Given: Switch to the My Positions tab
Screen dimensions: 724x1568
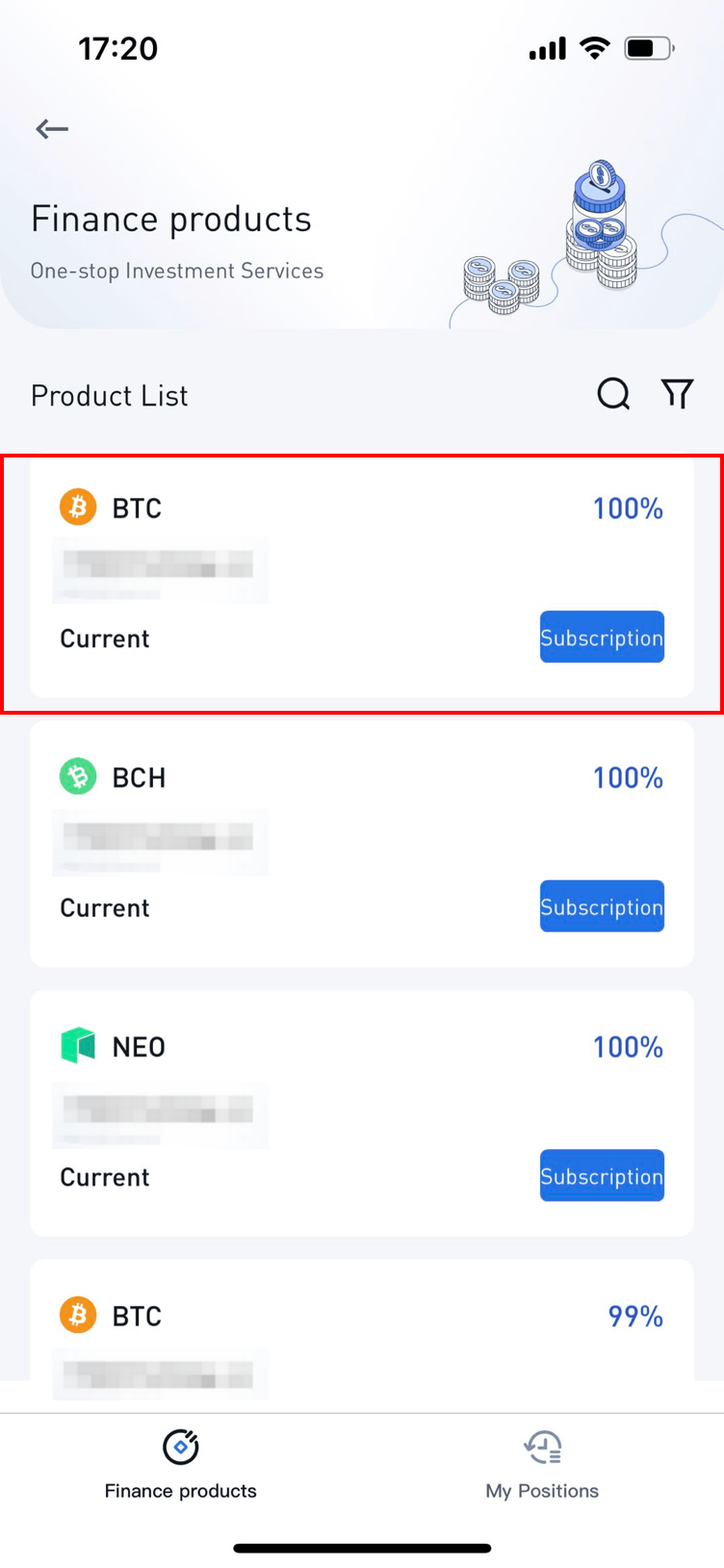Looking at the screenshot, I should [x=541, y=1465].
